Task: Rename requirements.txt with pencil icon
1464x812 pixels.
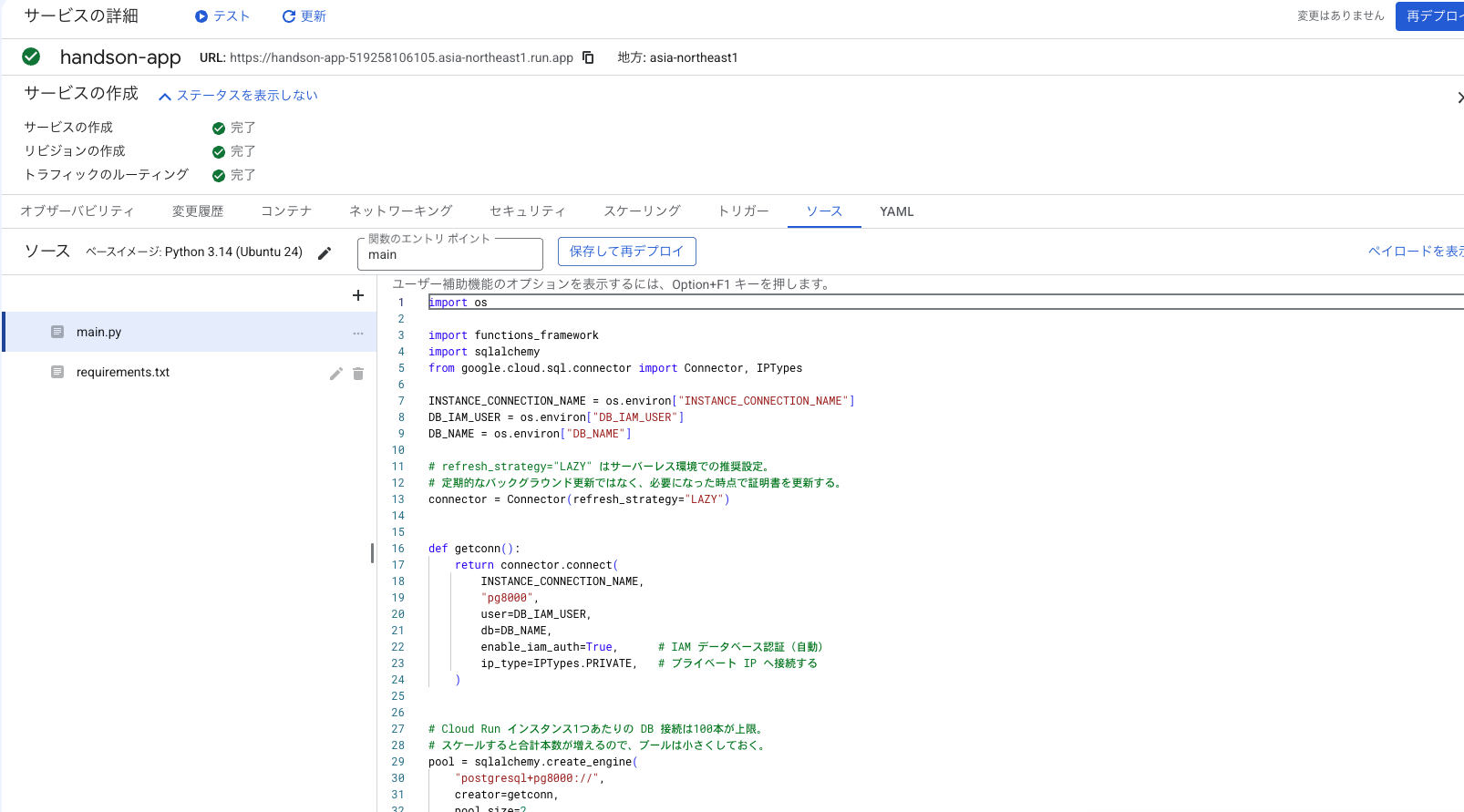Action: (x=336, y=373)
